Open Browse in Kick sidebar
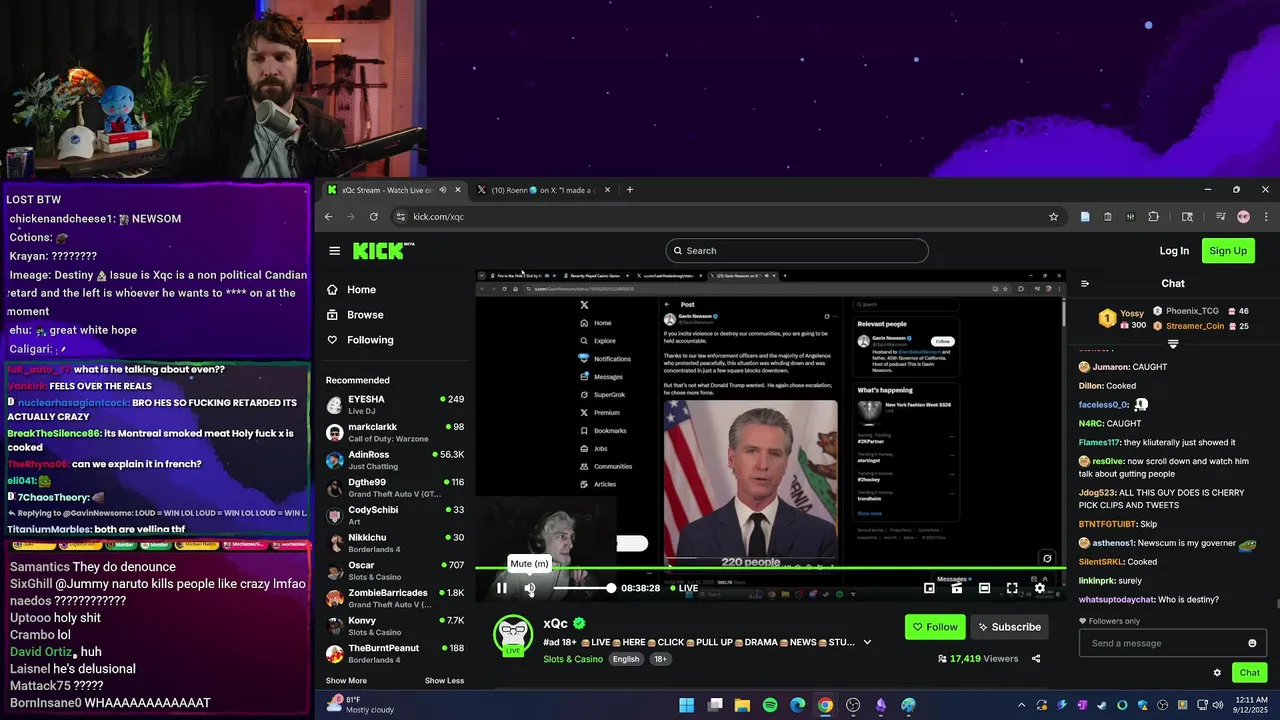This screenshot has width=1280, height=720. (365, 315)
